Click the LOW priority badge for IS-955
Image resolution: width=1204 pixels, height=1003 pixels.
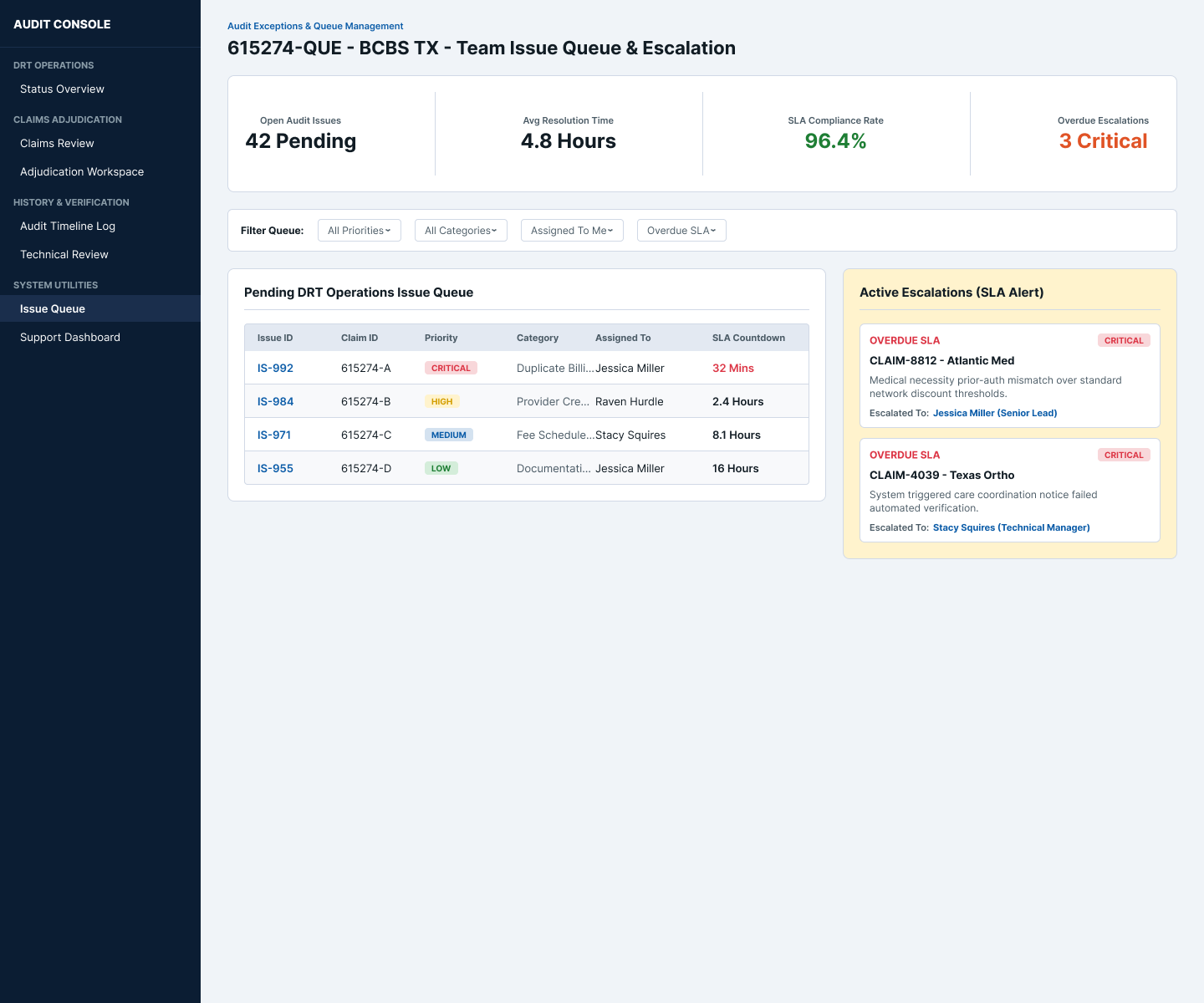441,468
